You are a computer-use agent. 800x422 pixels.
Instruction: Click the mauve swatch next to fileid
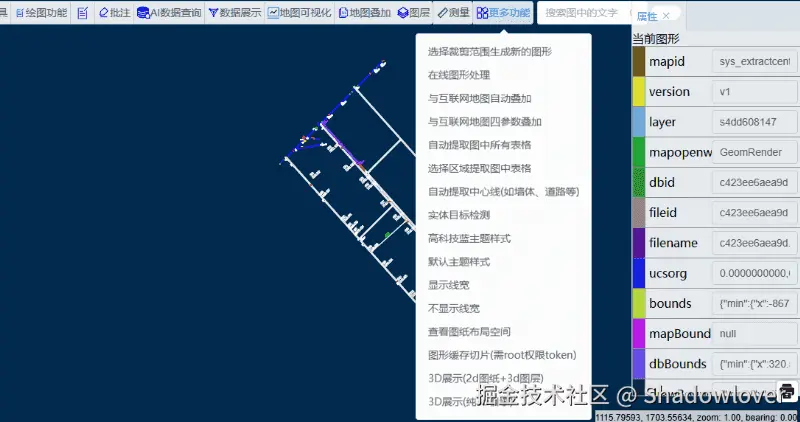pyautogui.click(x=639, y=213)
